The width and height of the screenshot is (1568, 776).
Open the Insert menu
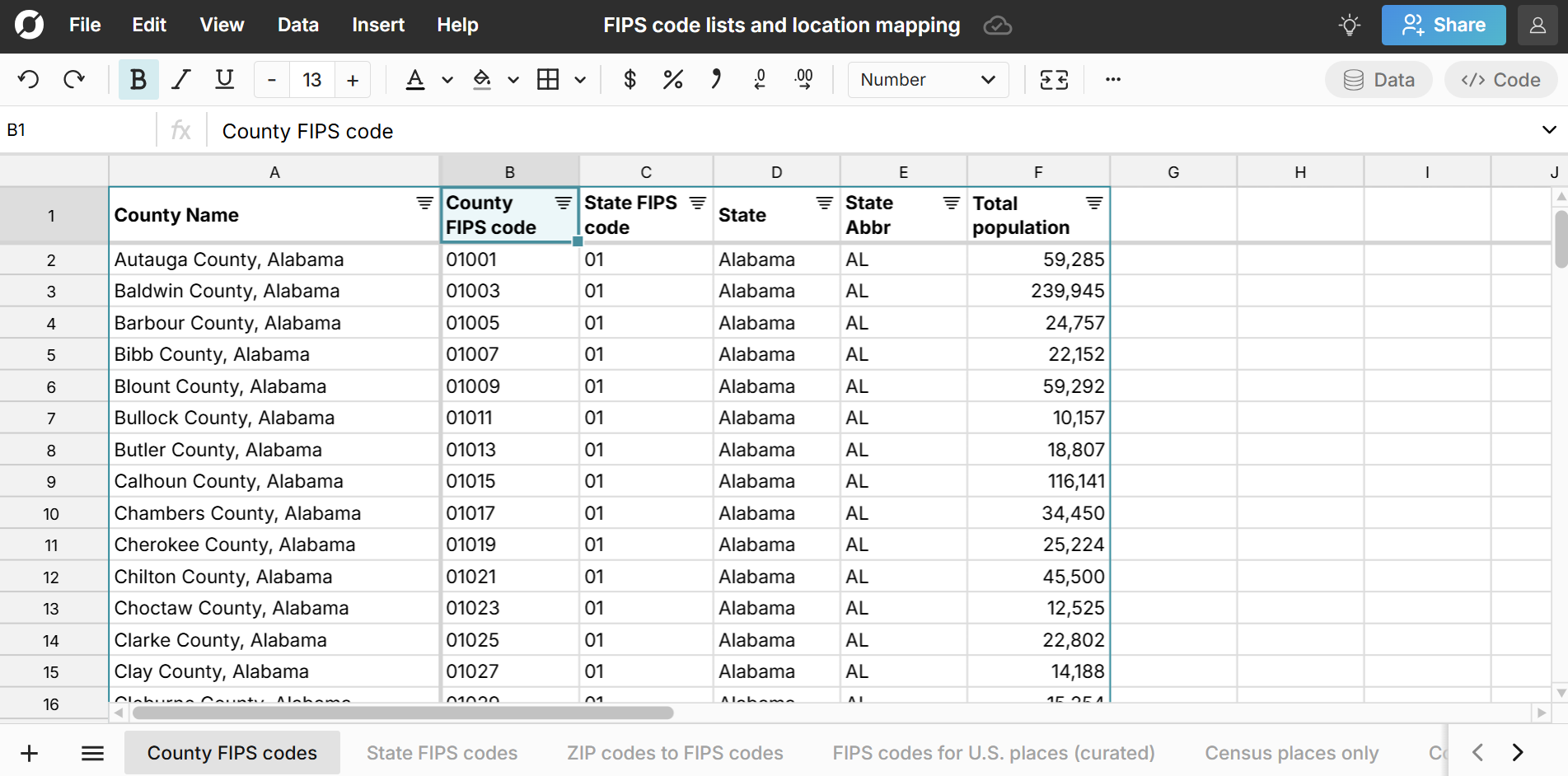[377, 26]
